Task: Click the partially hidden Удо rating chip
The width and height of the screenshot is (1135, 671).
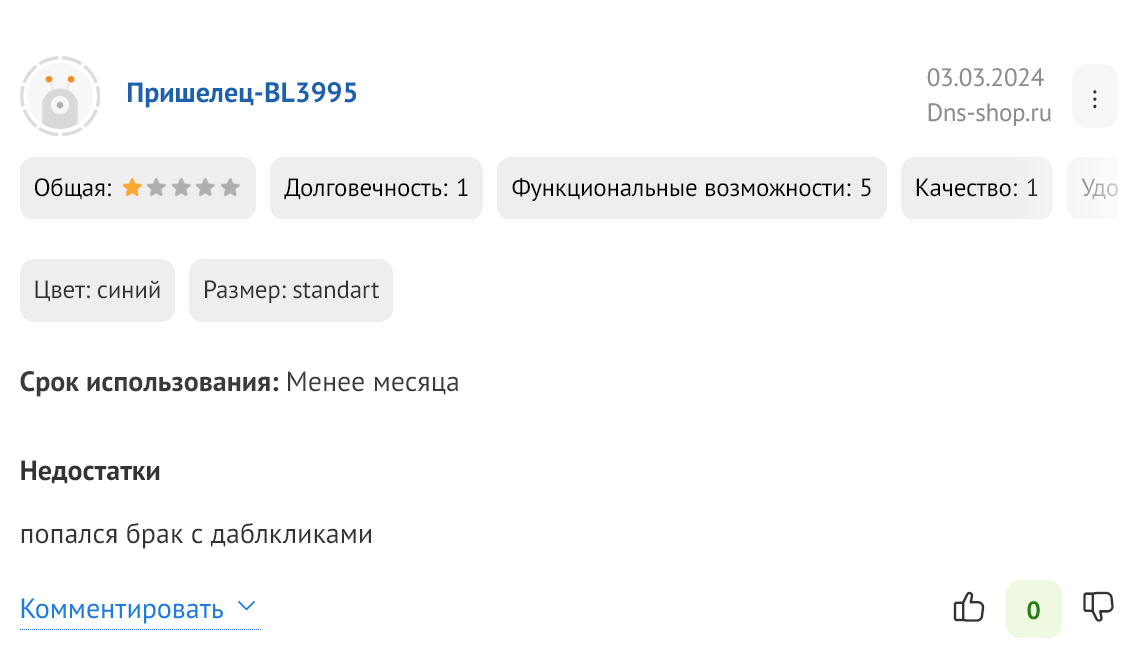Action: coord(1094,188)
